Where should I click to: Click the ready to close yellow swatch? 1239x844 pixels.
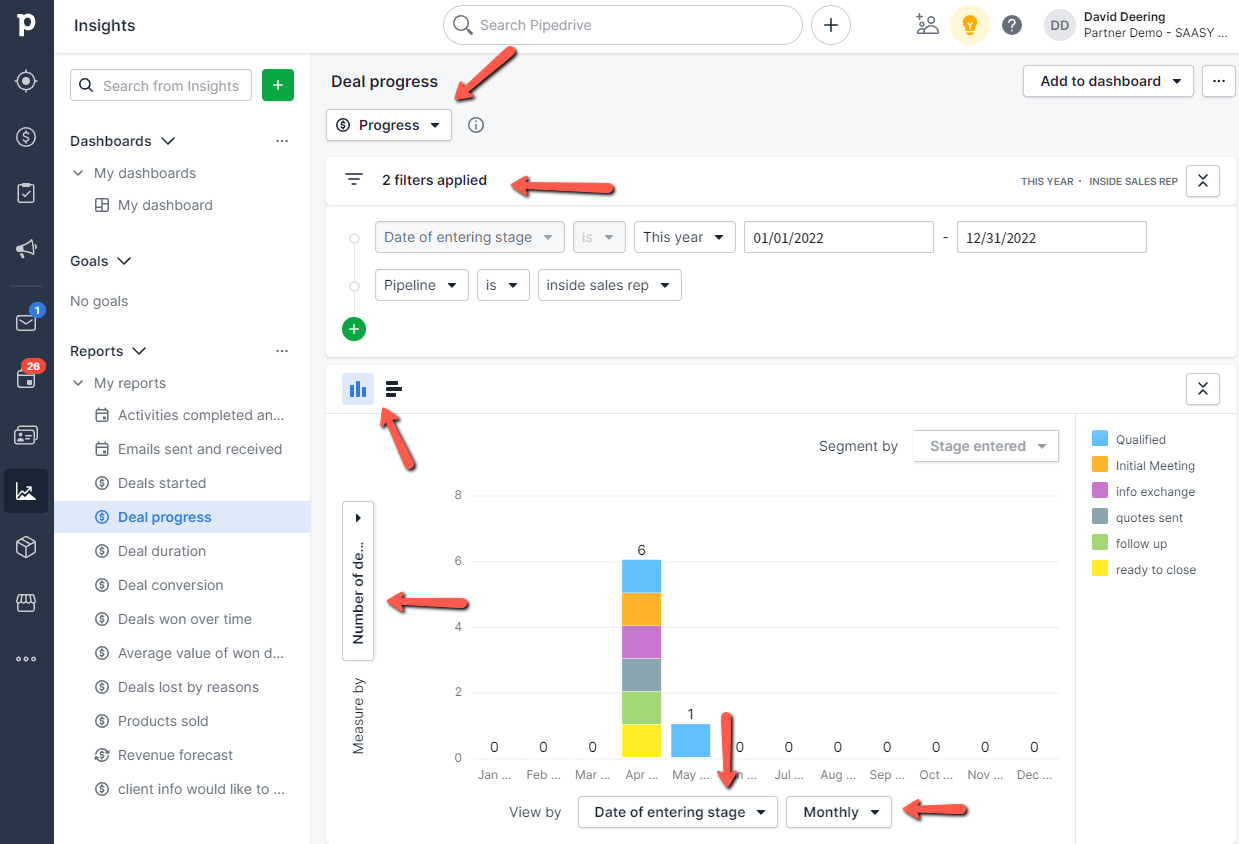(1100, 568)
